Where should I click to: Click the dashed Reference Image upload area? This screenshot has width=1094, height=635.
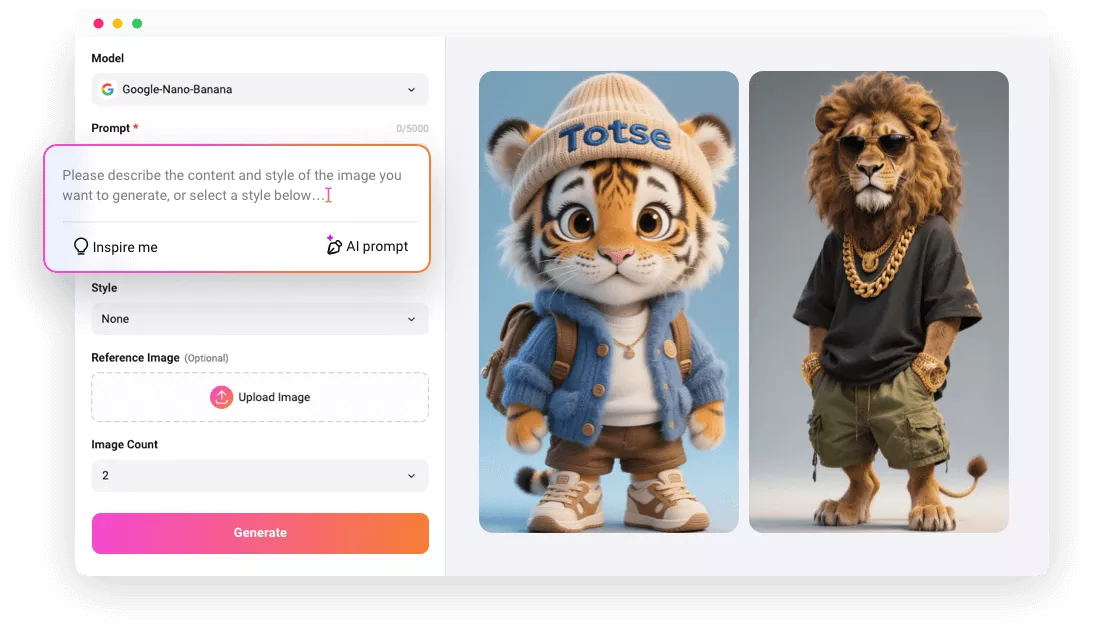pyautogui.click(x=260, y=397)
